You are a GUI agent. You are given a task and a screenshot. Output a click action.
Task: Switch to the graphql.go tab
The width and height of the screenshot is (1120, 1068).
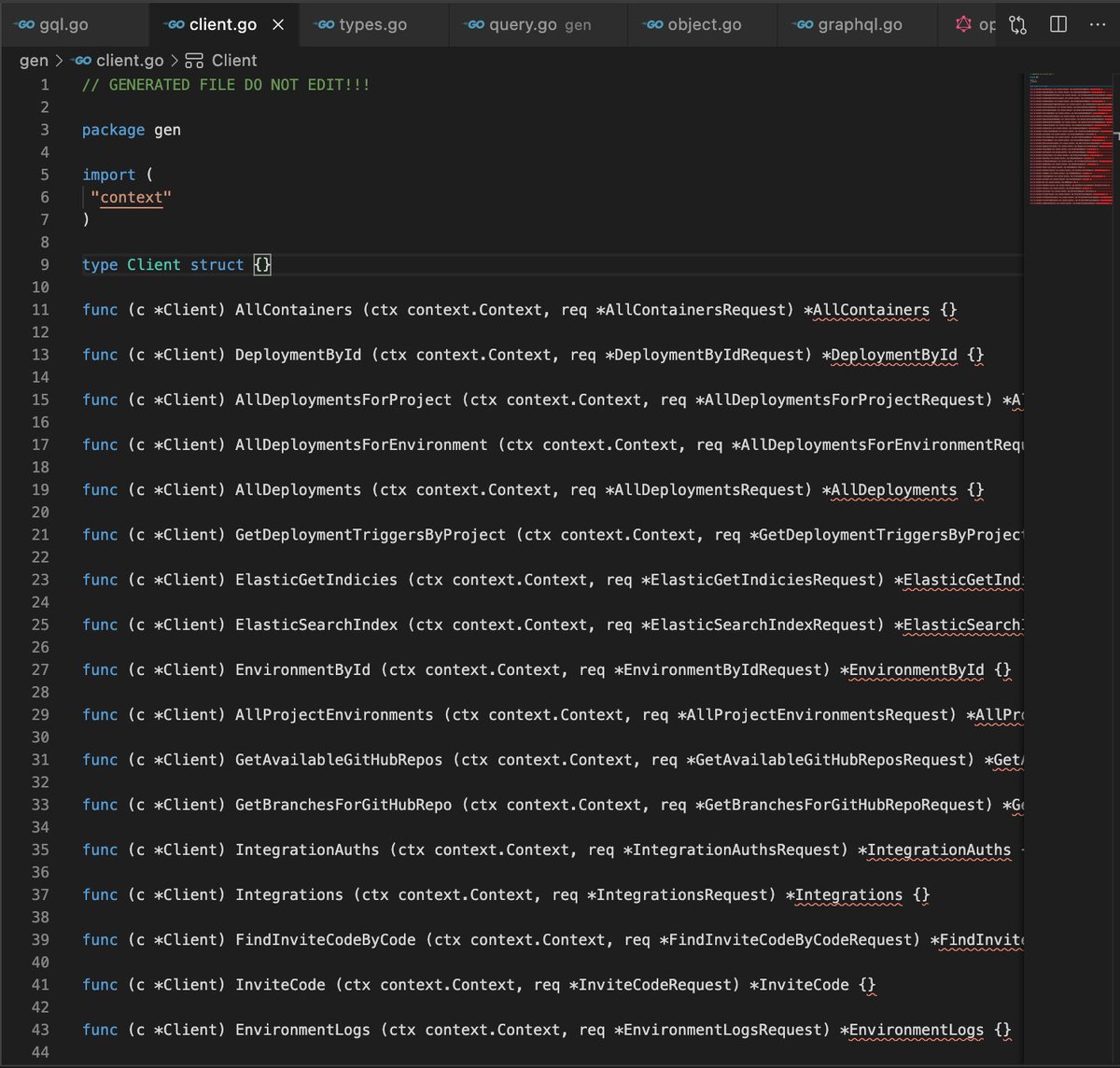(x=859, y=24)
